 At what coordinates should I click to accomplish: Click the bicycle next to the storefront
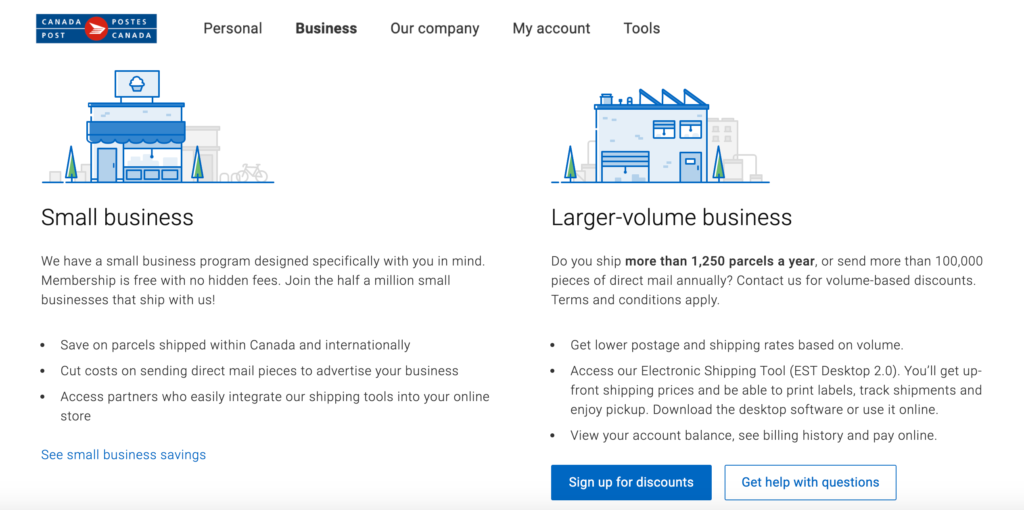[250, 172]
